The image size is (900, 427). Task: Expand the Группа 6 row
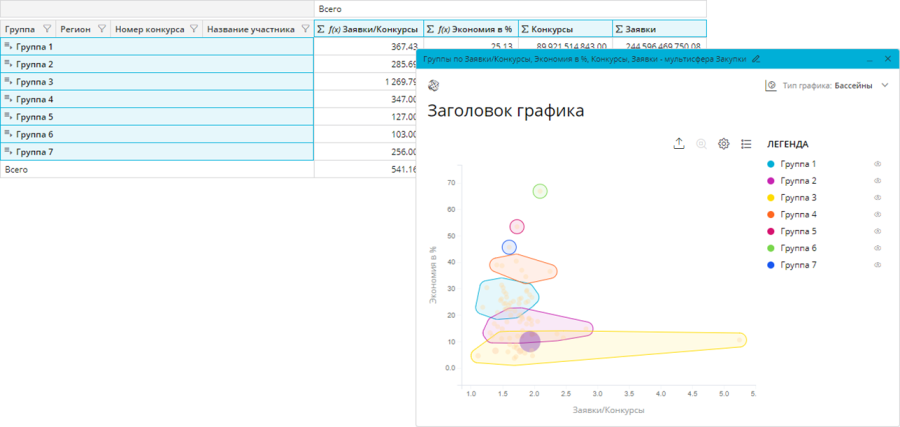pos(9,134)
